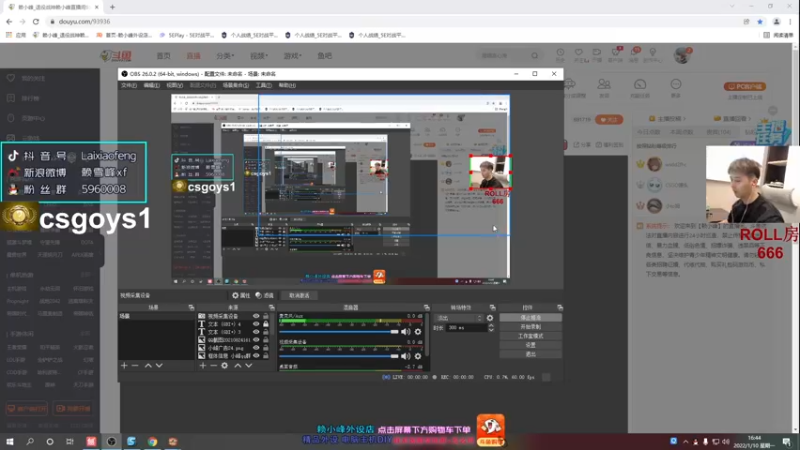Open 滤镜 filters for the selected source
Viewport: 800px width, 450px height.
pyautogui.click(x=264, y=295)
